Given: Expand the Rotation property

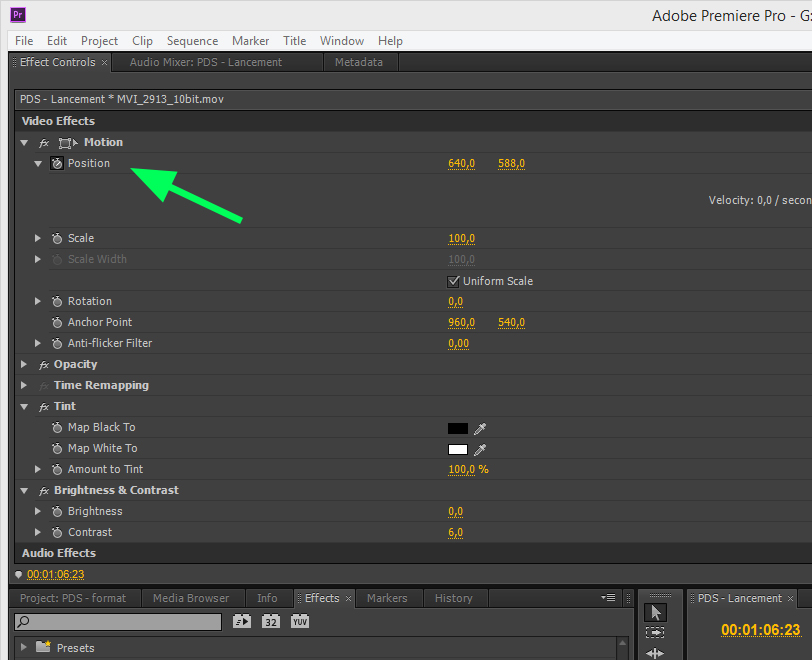Looking at the screenshot, I should pos(38,302).
